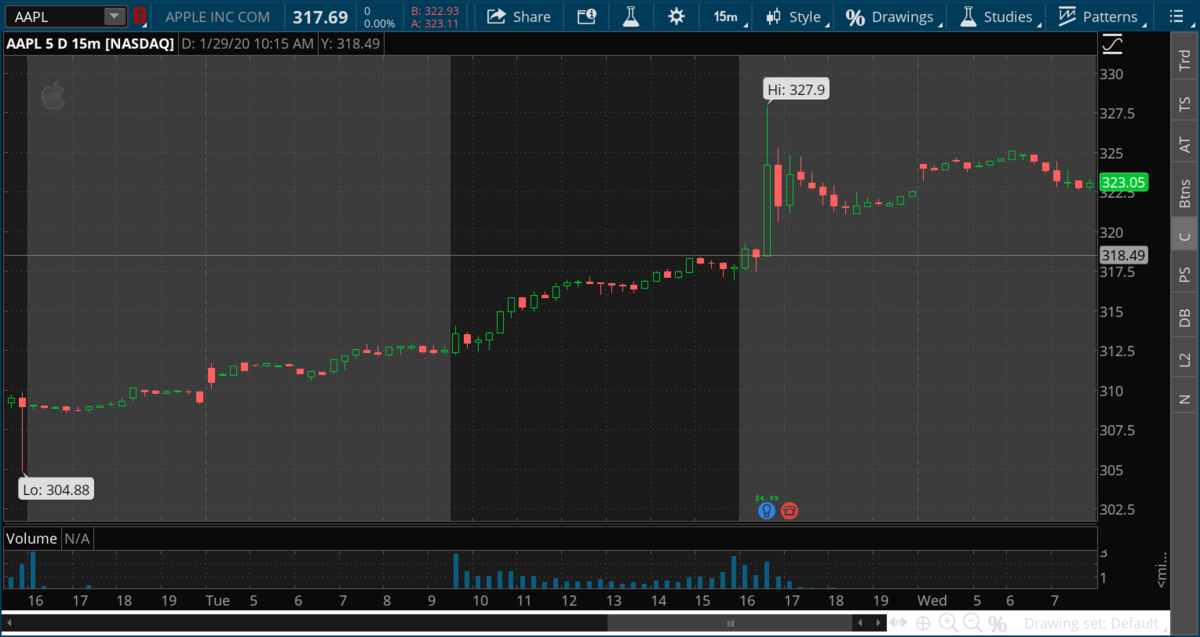Click the A: 323.11 ask quote
This screenshot has width=1200, height=637.
[x=435, y=23]
